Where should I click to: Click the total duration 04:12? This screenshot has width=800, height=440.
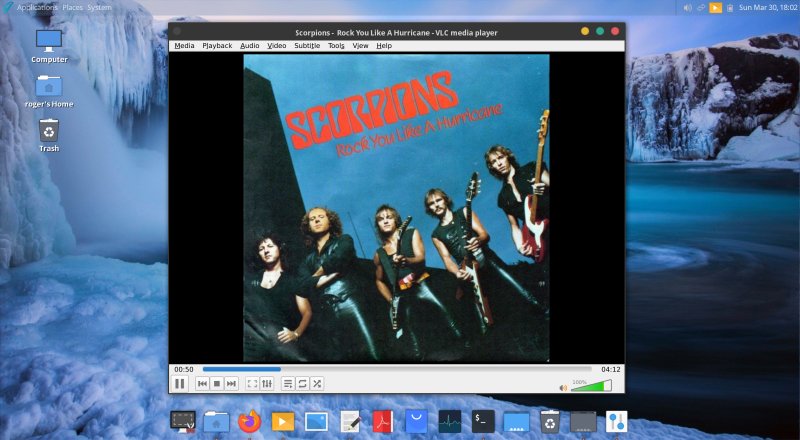pos(611,369)
